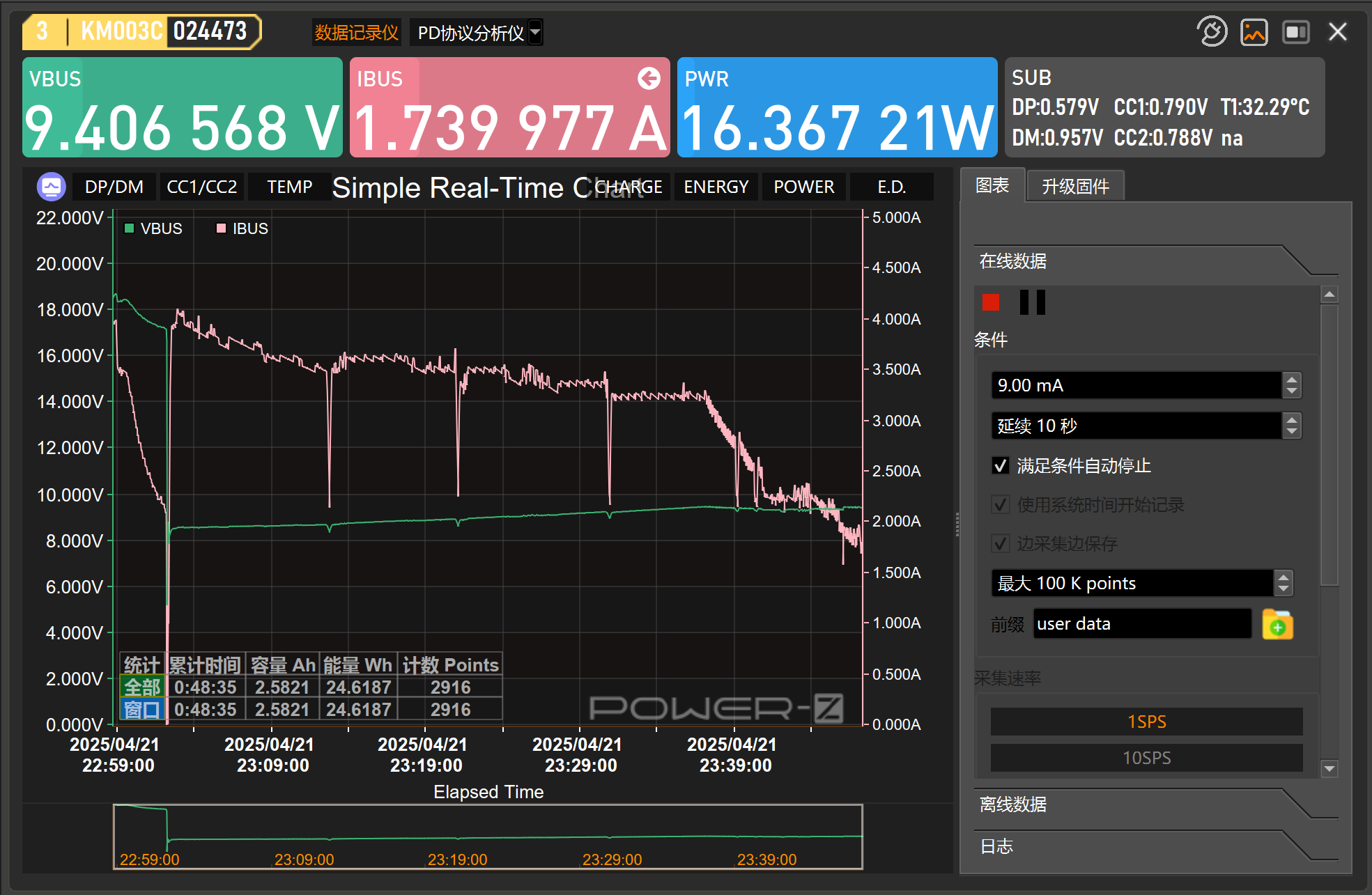Toggle the side panel layout icon
The image size is (1372, 895).
(x=1295, y=32)
